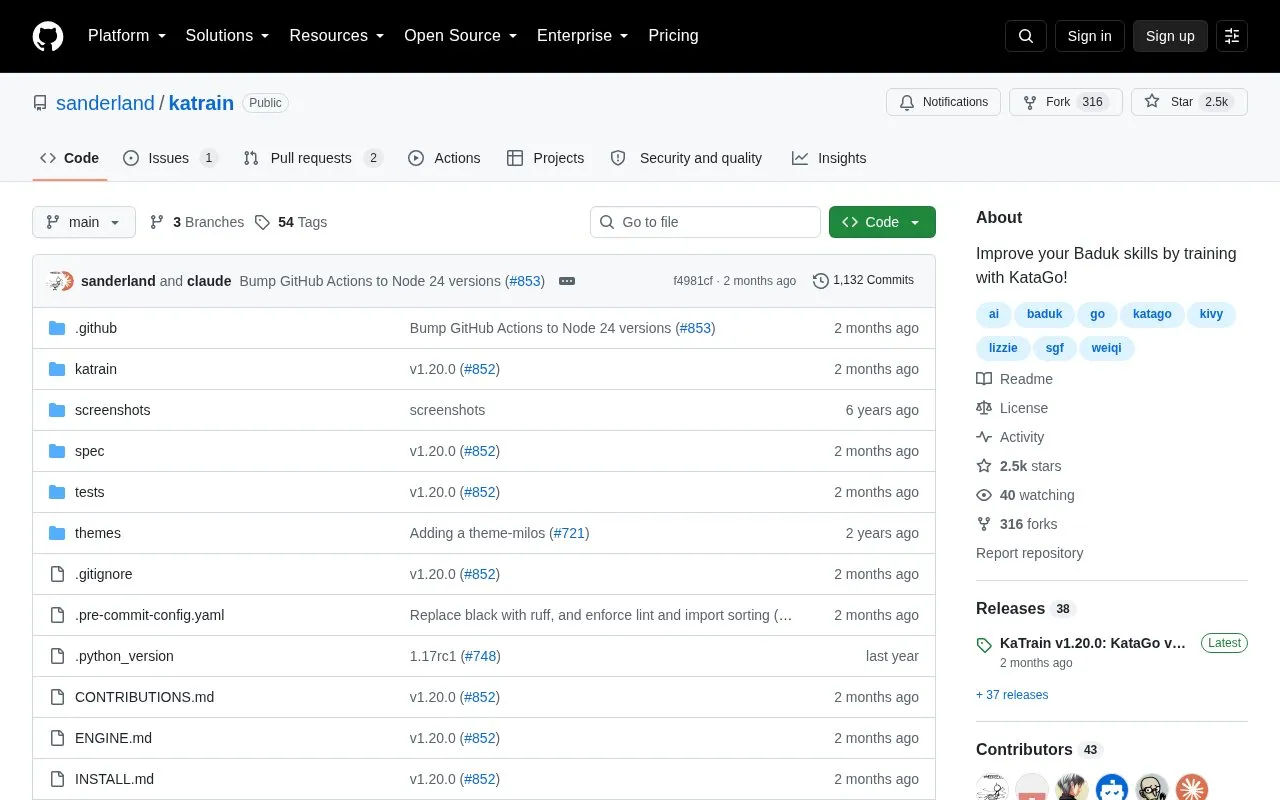Click the release tag icon
Viewport: 1280px width, 800px height.
pyautogui.click(x=984, y=645)
